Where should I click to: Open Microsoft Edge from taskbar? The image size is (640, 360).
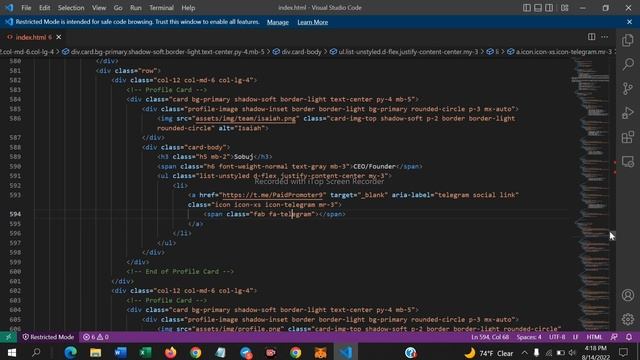pyautogui.click(x=71, y=353)
